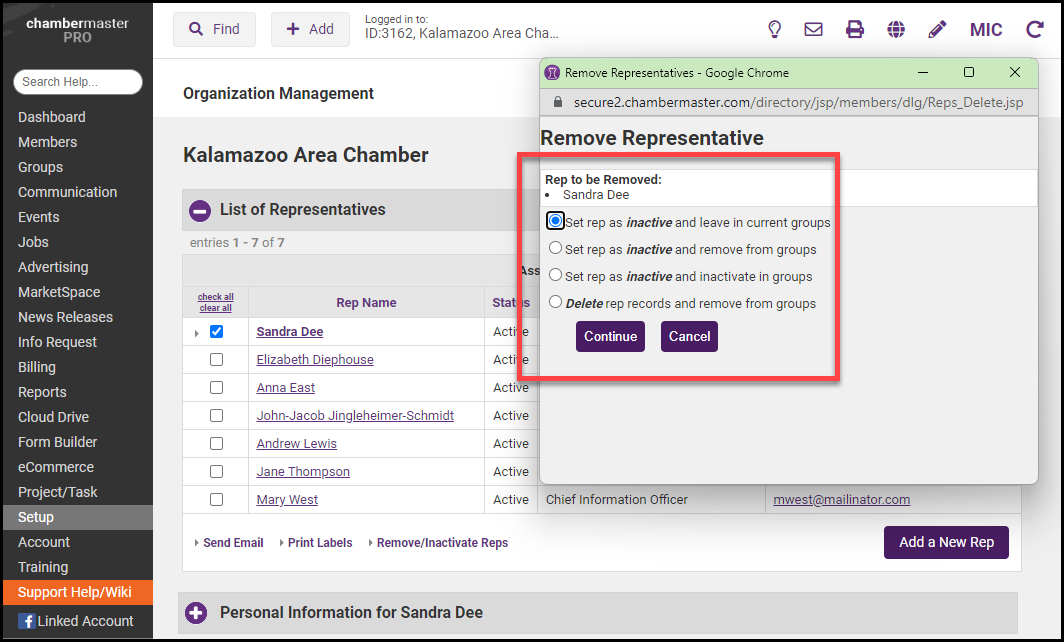
Task: Go to Billing in sidebar menu
Action: (37, 367)
